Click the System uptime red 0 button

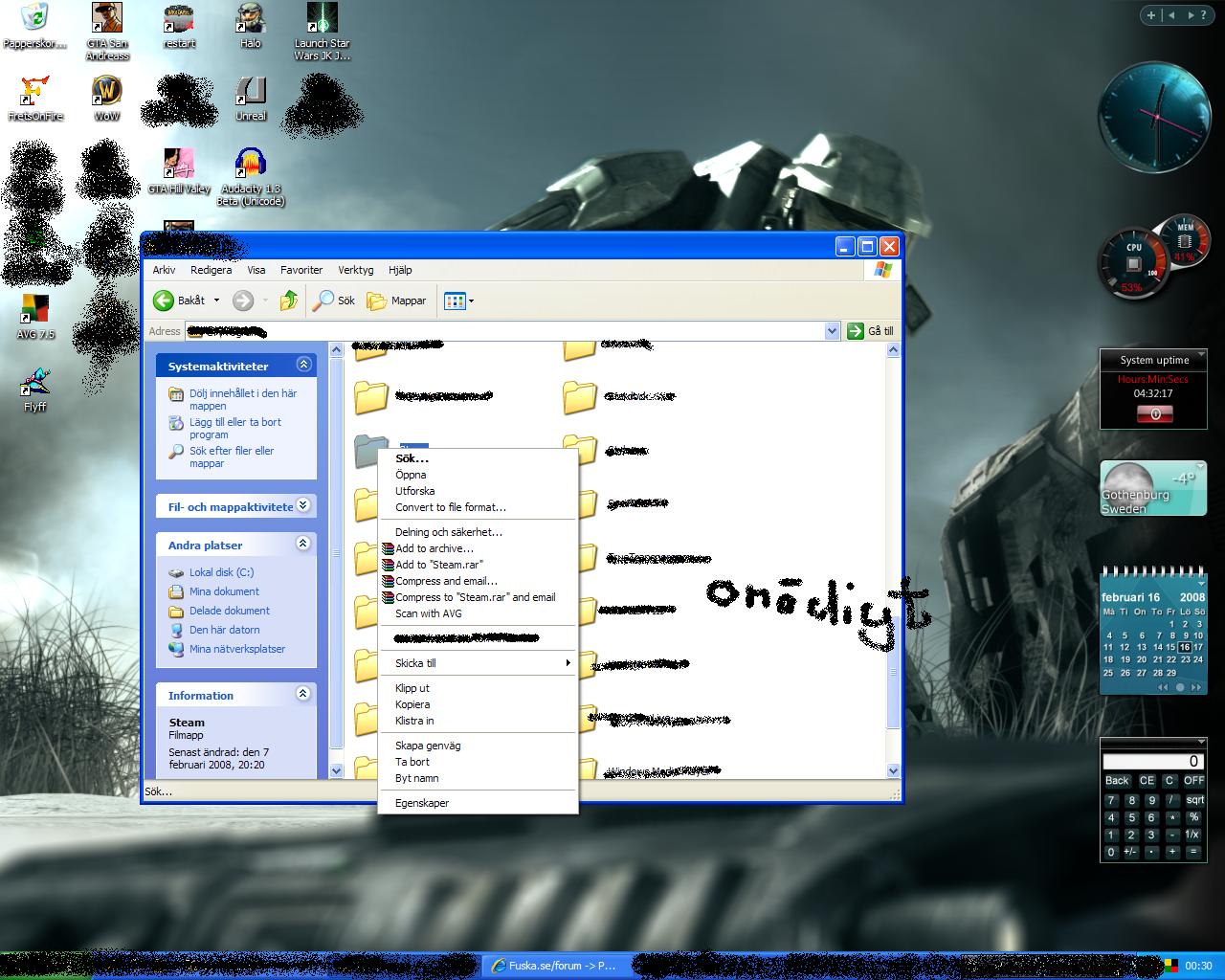coord(1155,414)
